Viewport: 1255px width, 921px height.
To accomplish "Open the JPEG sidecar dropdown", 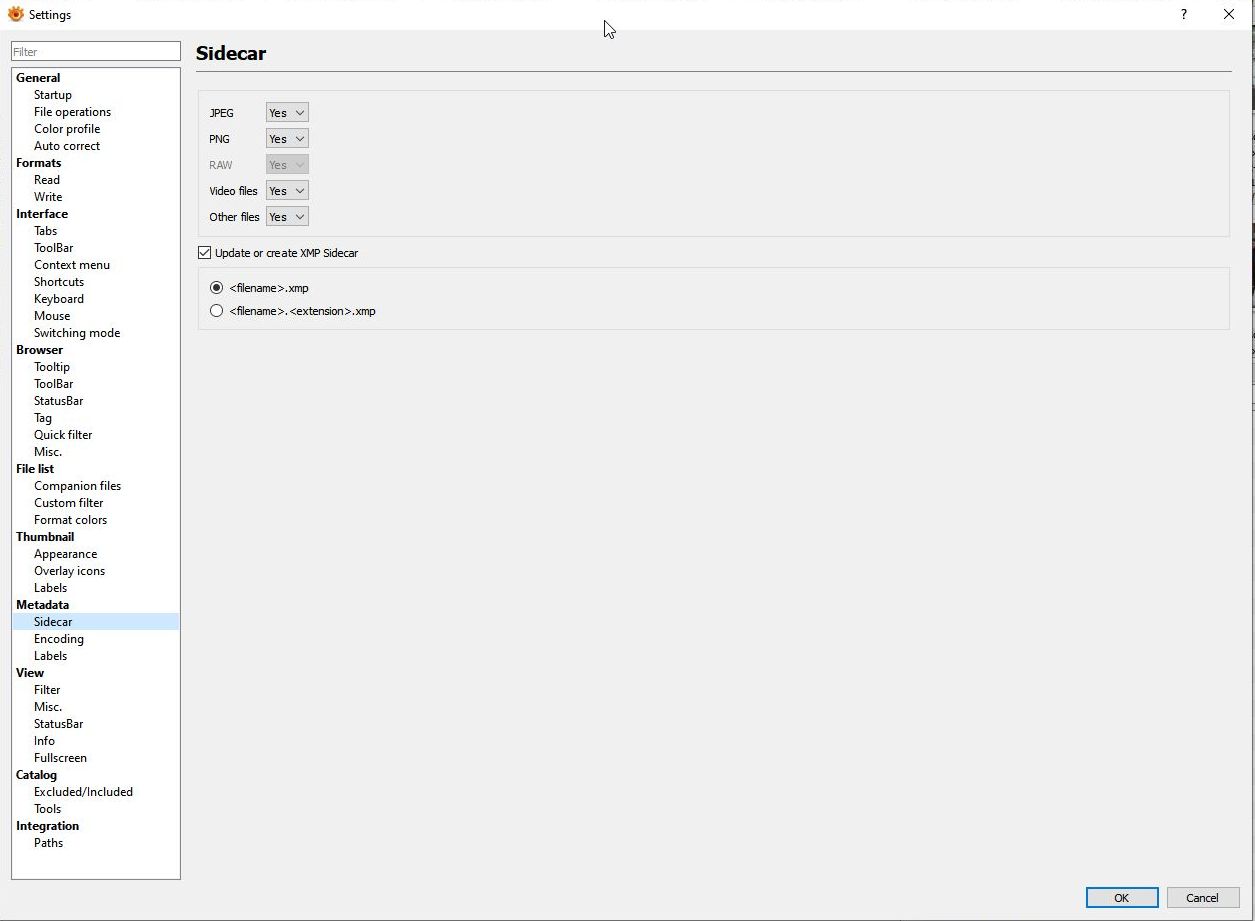I will click(287, 113).
